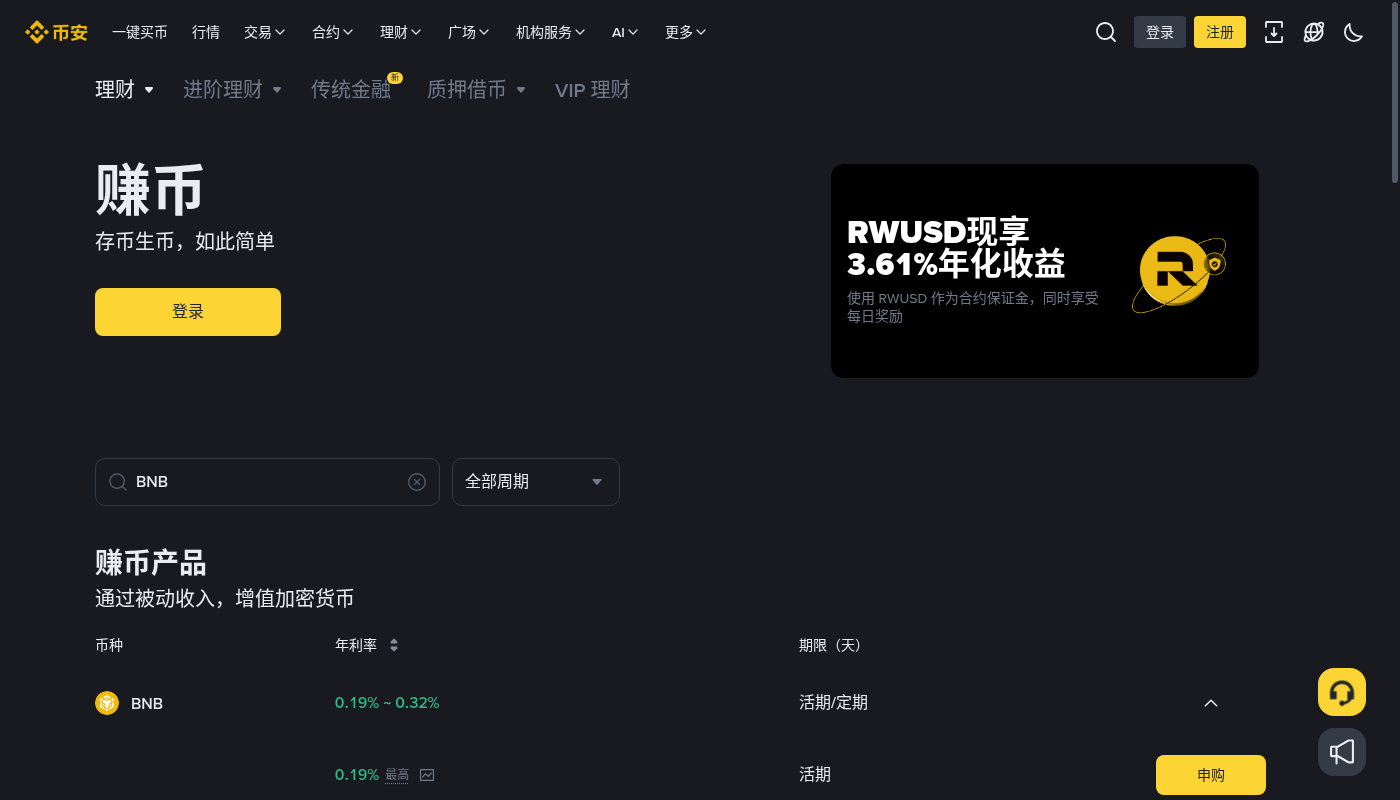Viewport: 1400px width, 800px height.
Task: Expand the 更多 menu in header
Action: click(x=686, y=32)
